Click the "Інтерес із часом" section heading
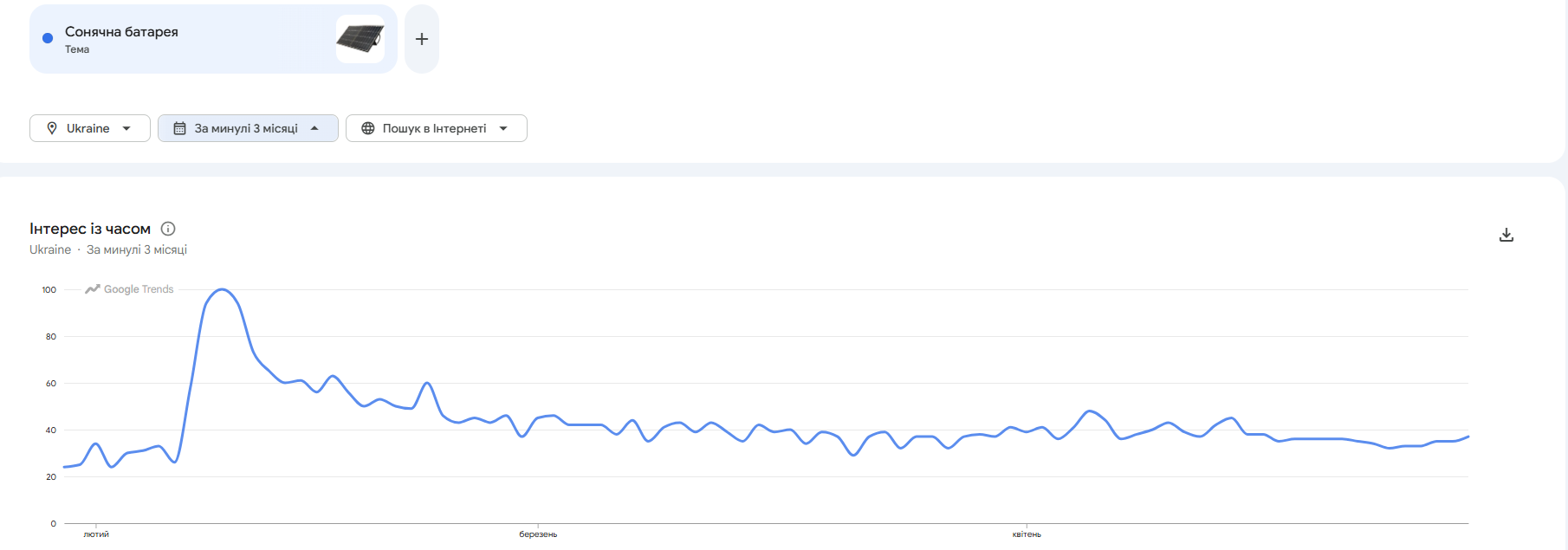Screen dimensions: 1568x550 click(90, 229)
